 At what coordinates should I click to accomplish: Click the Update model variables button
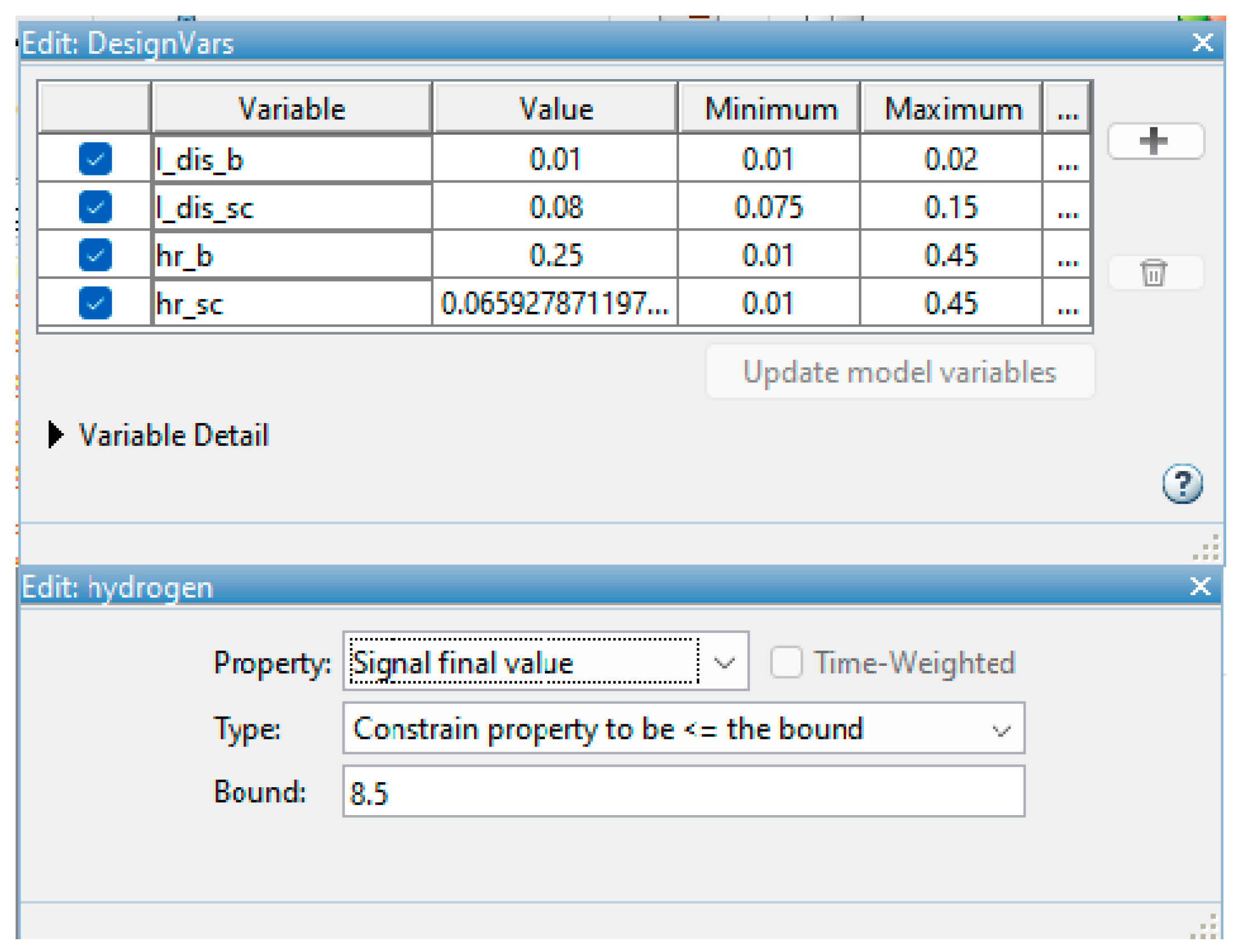[x=899, y=372]
